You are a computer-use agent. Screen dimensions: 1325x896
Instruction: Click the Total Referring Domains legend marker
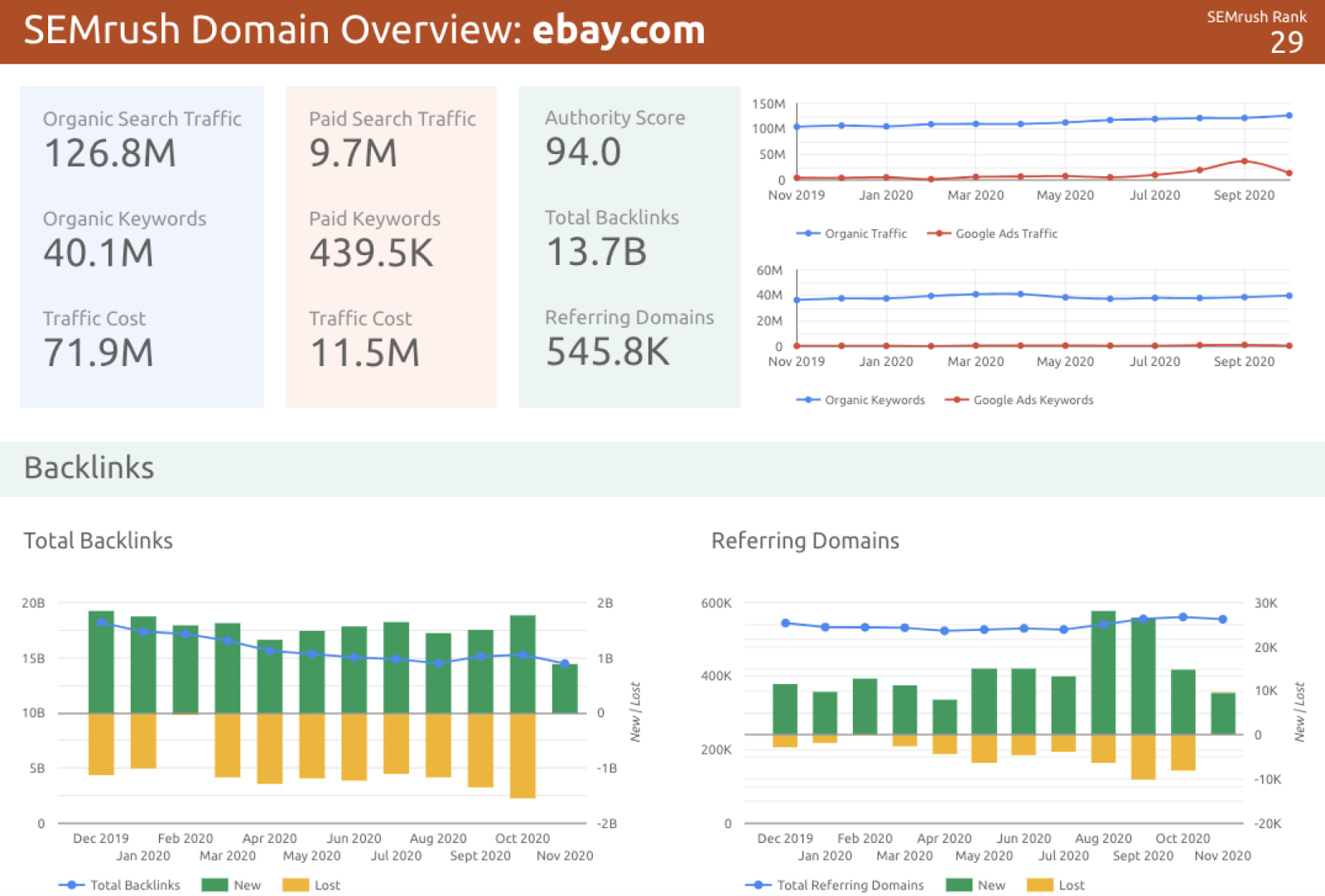tap(758, 885)
